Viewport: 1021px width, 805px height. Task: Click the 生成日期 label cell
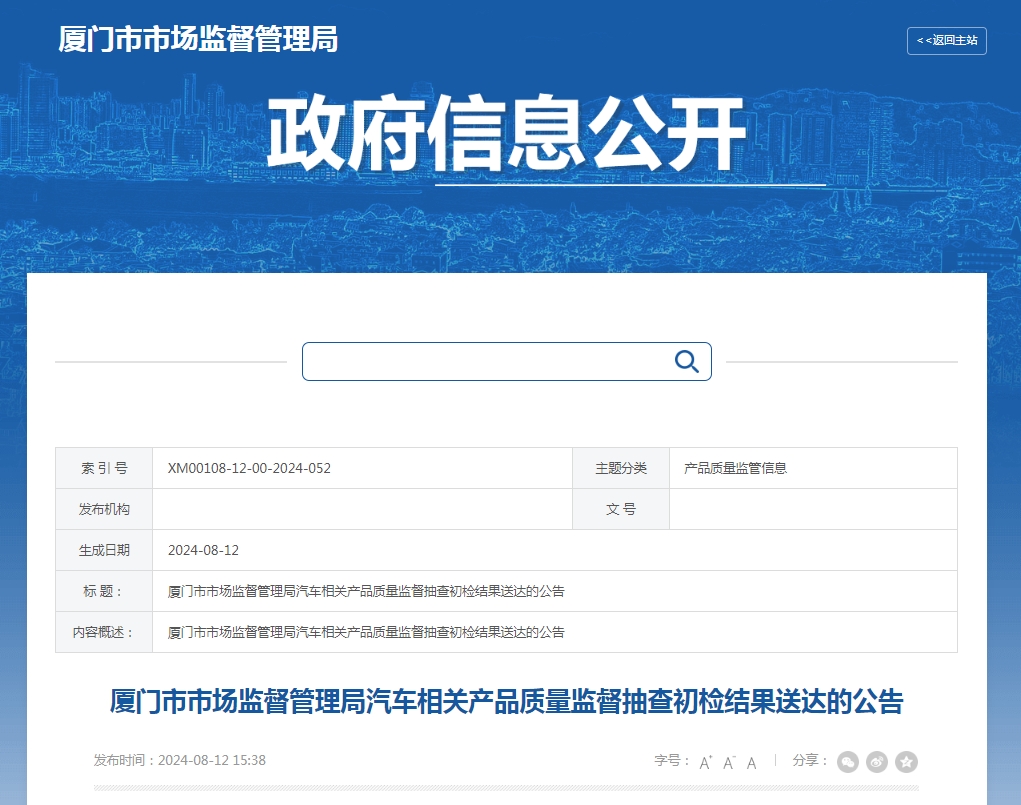click(104, 550)
